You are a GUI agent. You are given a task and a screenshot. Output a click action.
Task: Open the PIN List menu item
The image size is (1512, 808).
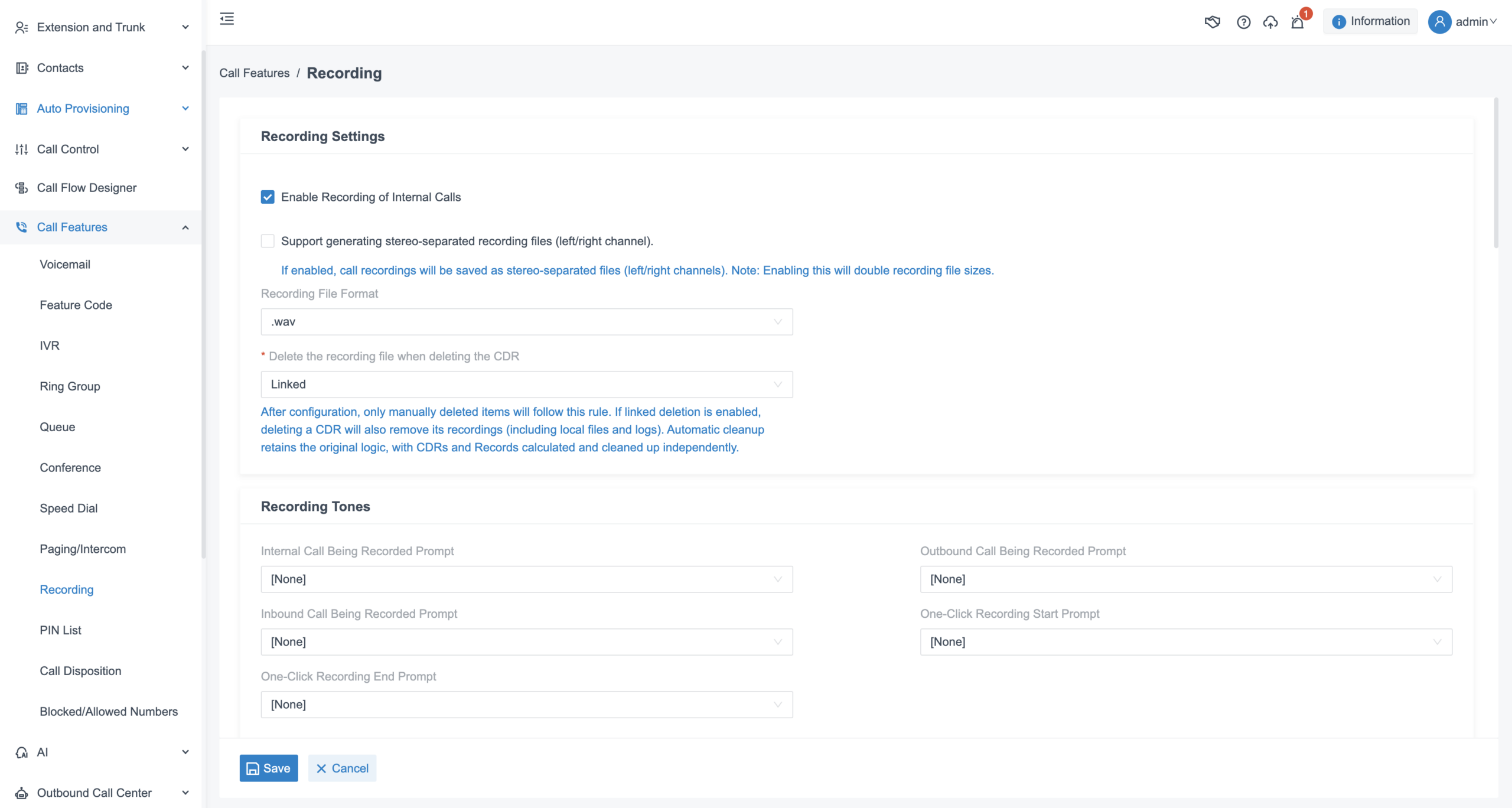point(60,631)
